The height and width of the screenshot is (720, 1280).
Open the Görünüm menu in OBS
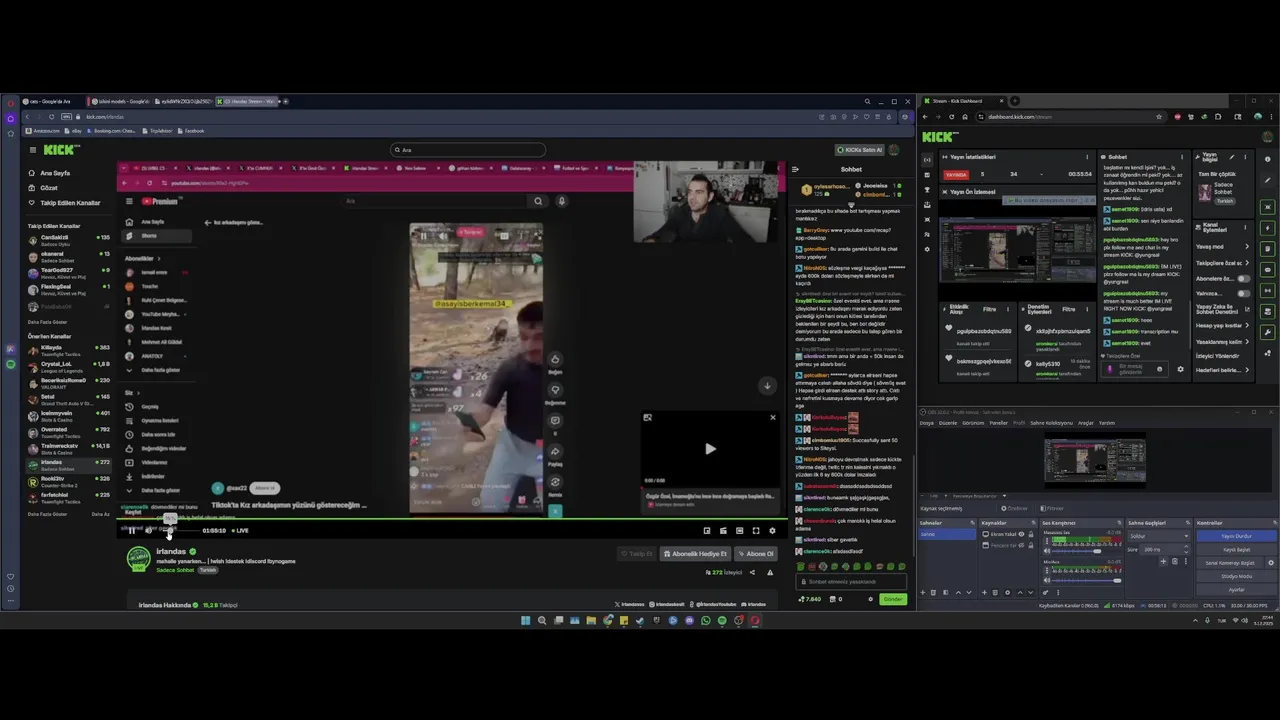pyautogui.click(x=973, y=423)
